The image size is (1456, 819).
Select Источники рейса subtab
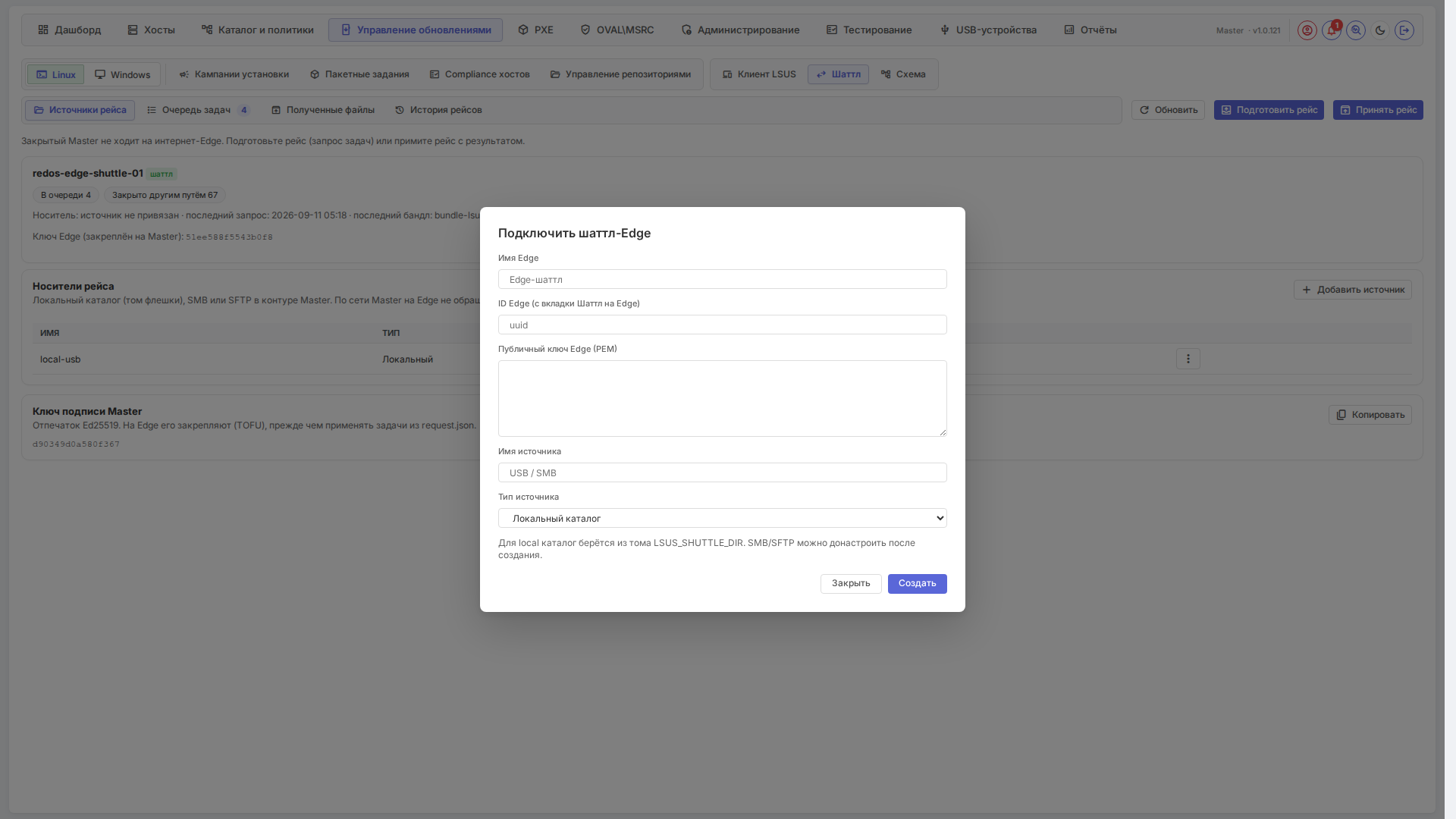80,110
